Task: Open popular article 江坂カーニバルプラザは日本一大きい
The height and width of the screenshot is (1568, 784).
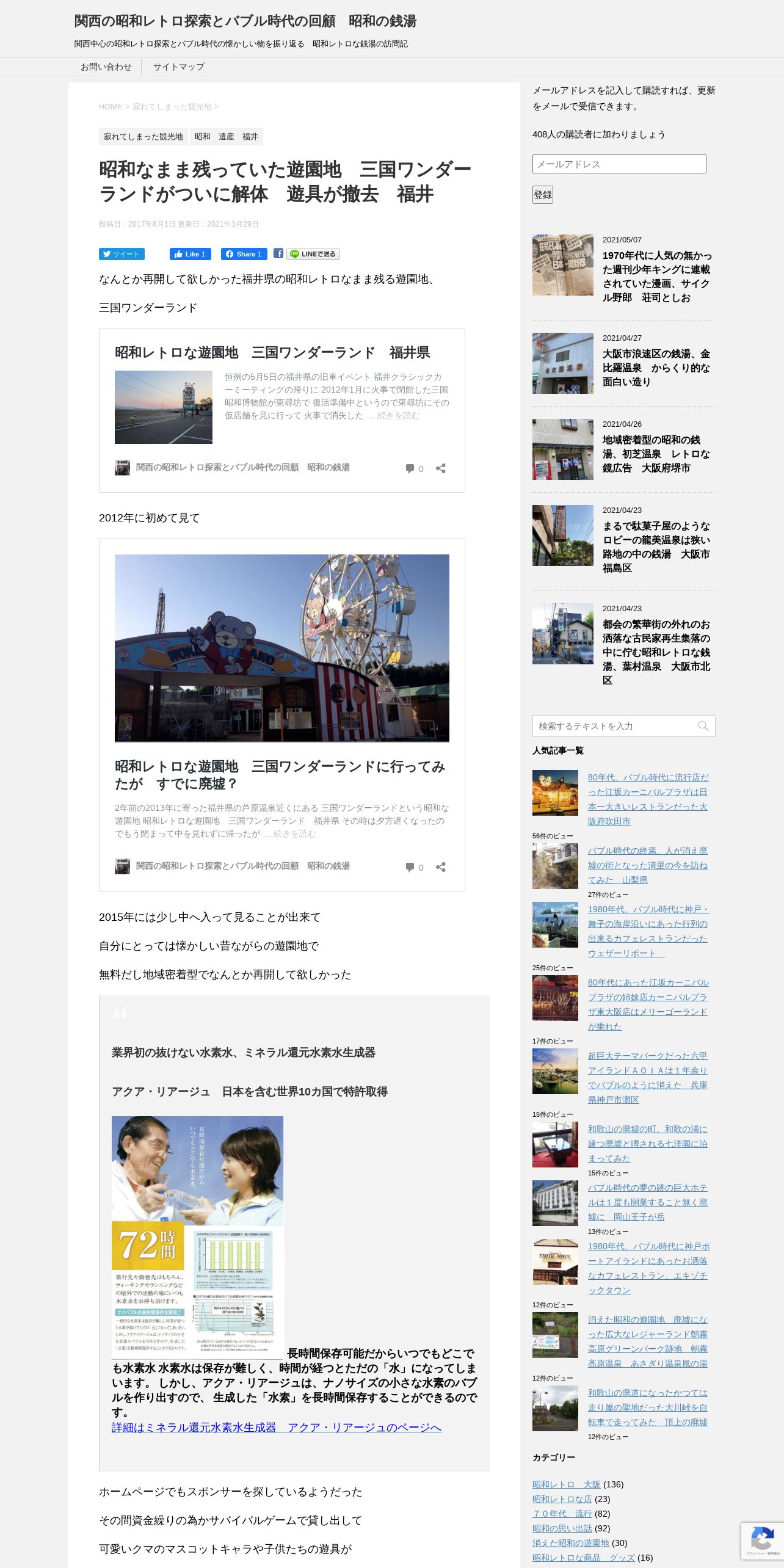Action: 648,799
